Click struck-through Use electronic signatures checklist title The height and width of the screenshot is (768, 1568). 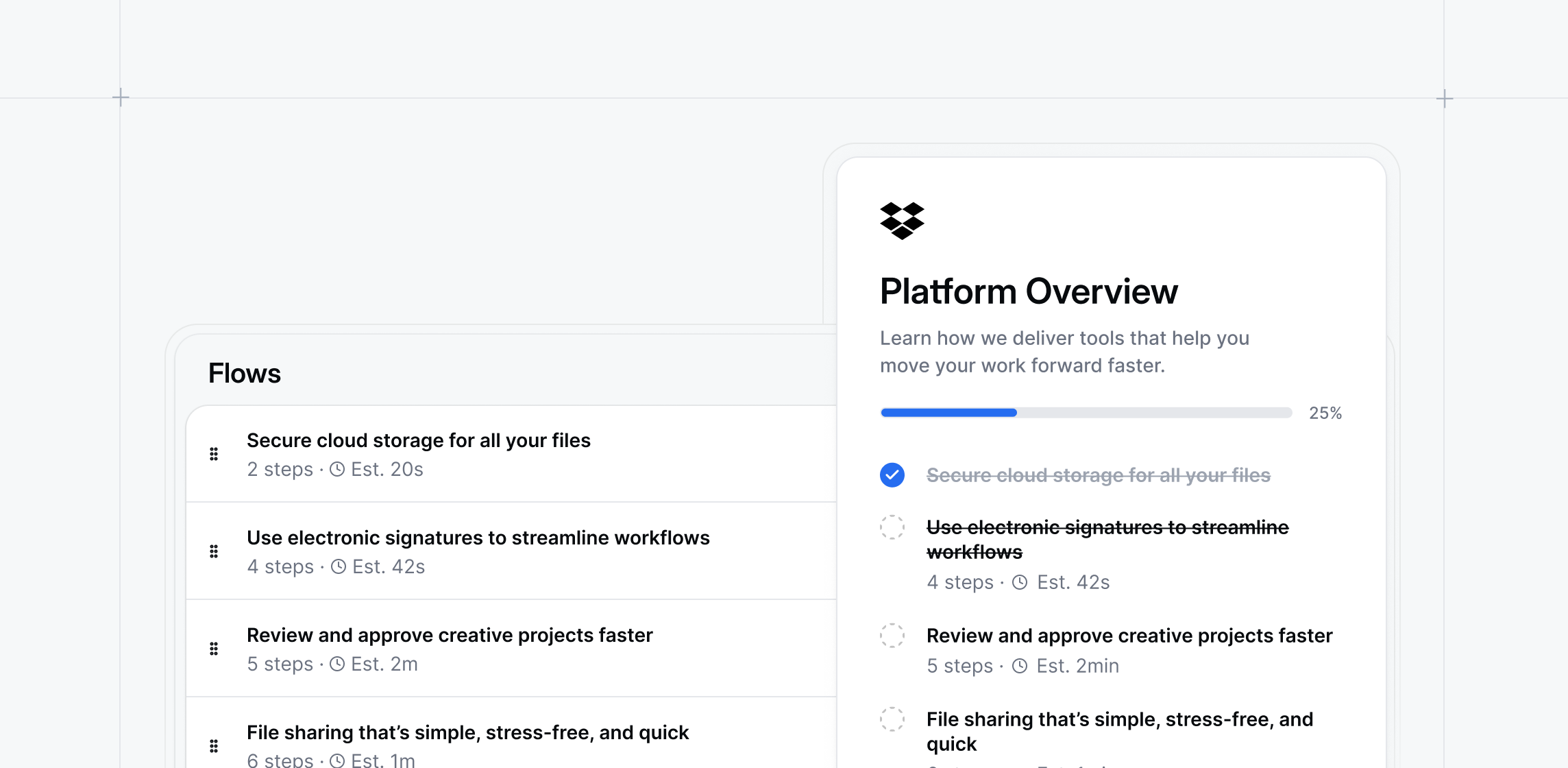coord(1107,540)
